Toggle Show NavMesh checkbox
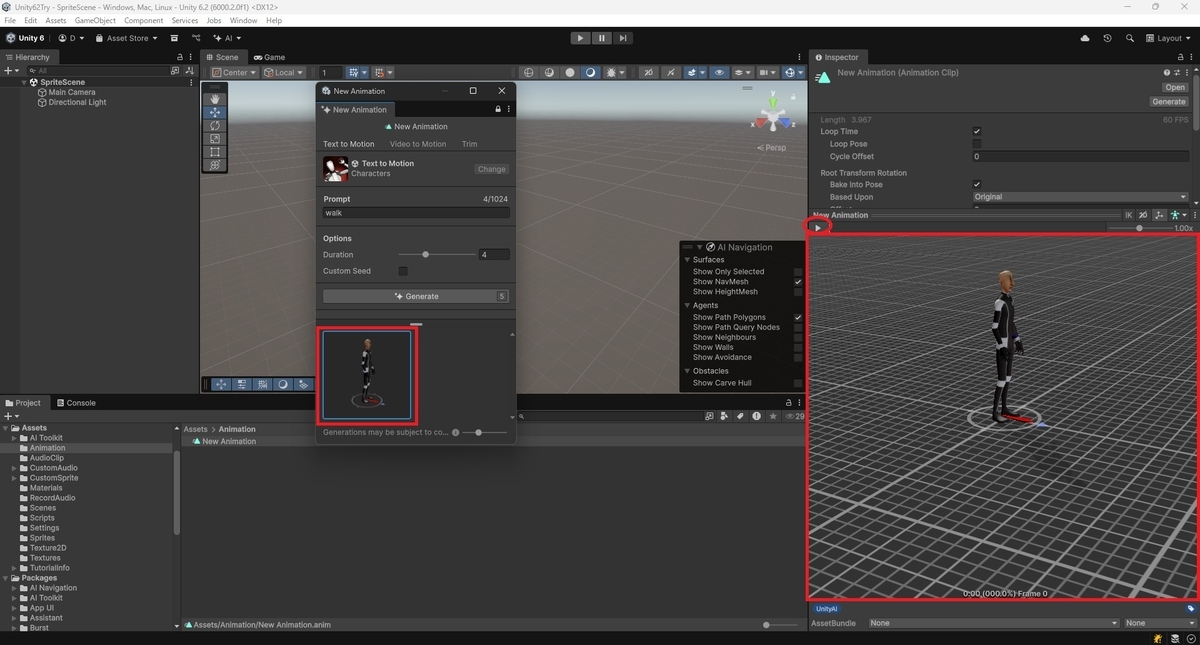The height and width of the screenshot is (645, 1200). [798, 282]
